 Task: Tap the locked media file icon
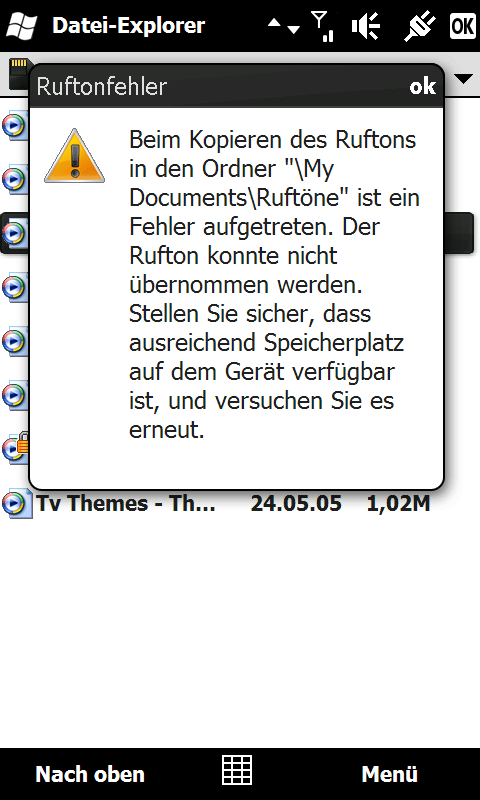click(15, 448)
